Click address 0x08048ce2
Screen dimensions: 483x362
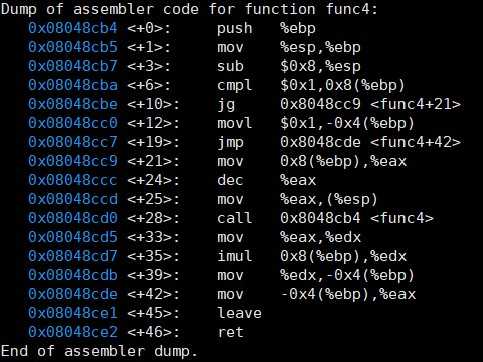tap(73, 332)
